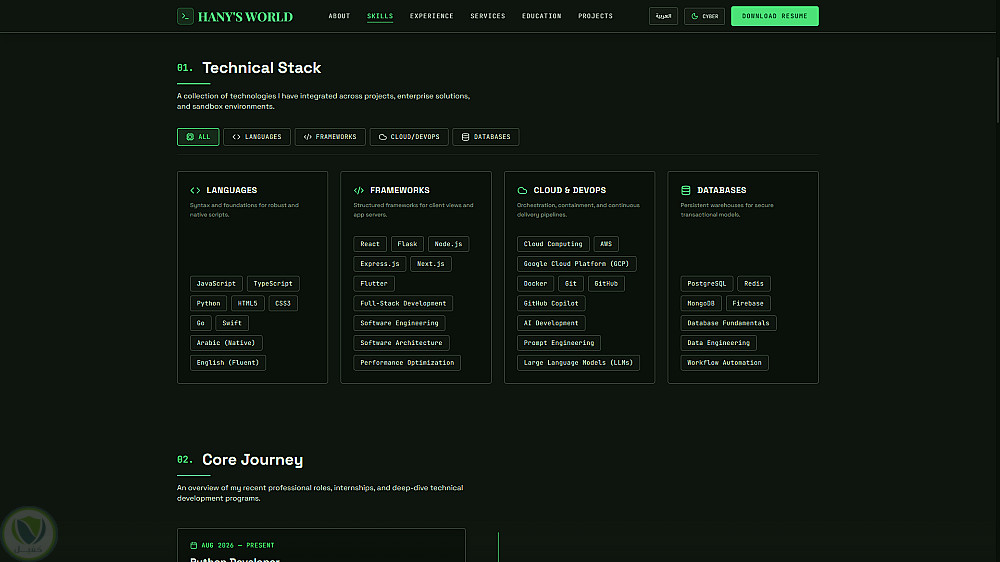The image size is (1000, 562).
Task: Filter the stack by Databases
Action: 485,137
